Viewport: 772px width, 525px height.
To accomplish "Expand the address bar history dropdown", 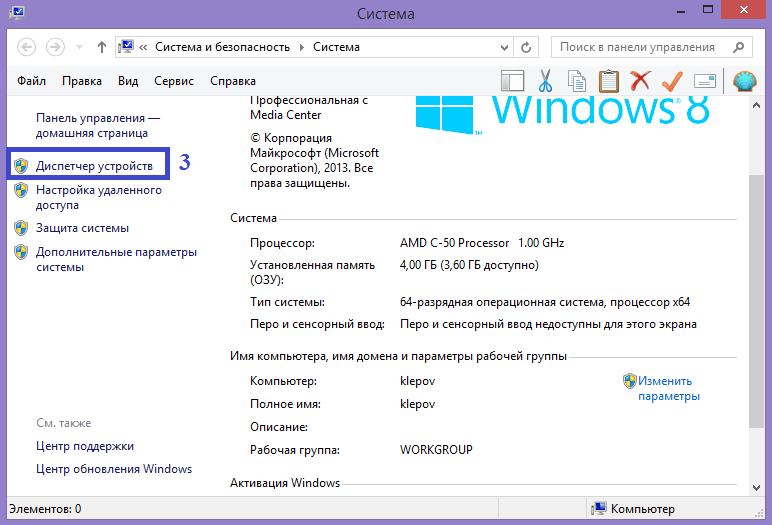I will coord(504,48).
